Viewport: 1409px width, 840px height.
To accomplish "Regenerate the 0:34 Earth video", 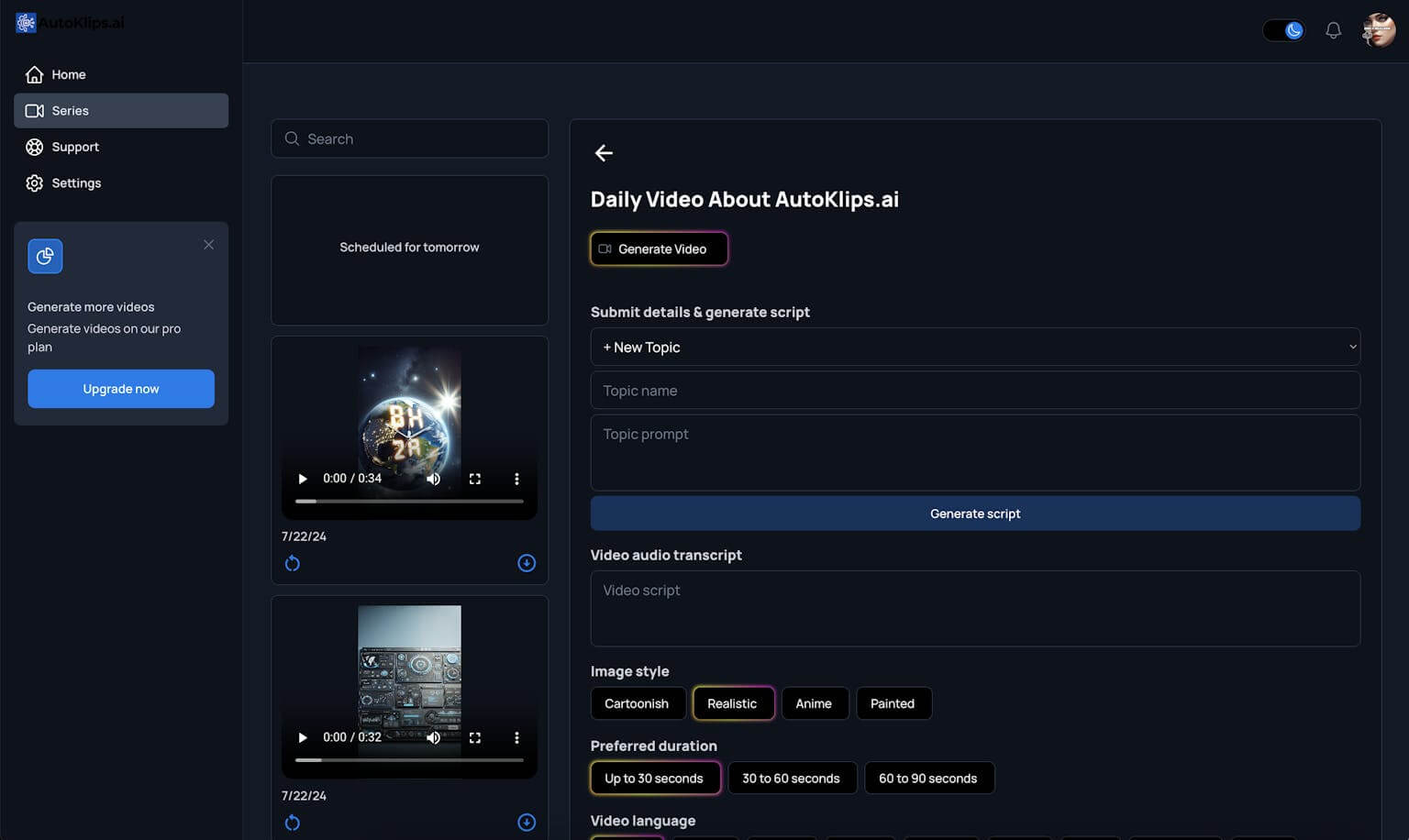I will [x=293, y=563].
